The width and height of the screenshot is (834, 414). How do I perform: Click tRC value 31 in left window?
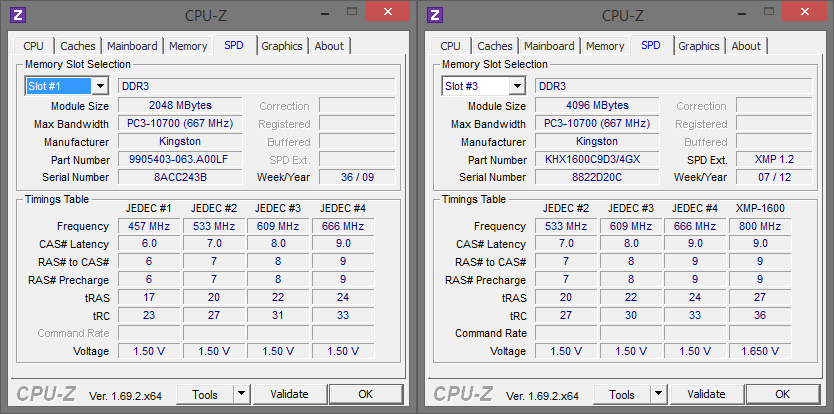(278, 315)
